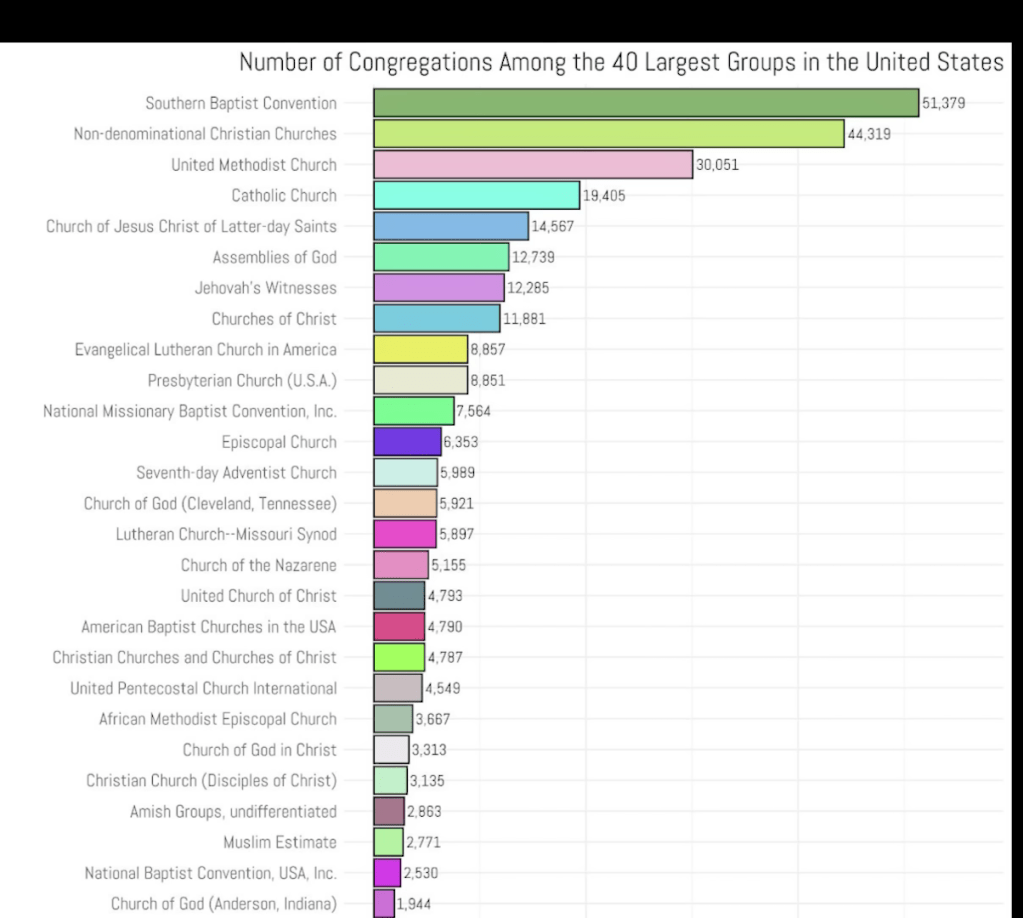Click the Catholic Church turquoise bar
The image size is (1023, 918).
pyautogui.click(x=477, y=195)
